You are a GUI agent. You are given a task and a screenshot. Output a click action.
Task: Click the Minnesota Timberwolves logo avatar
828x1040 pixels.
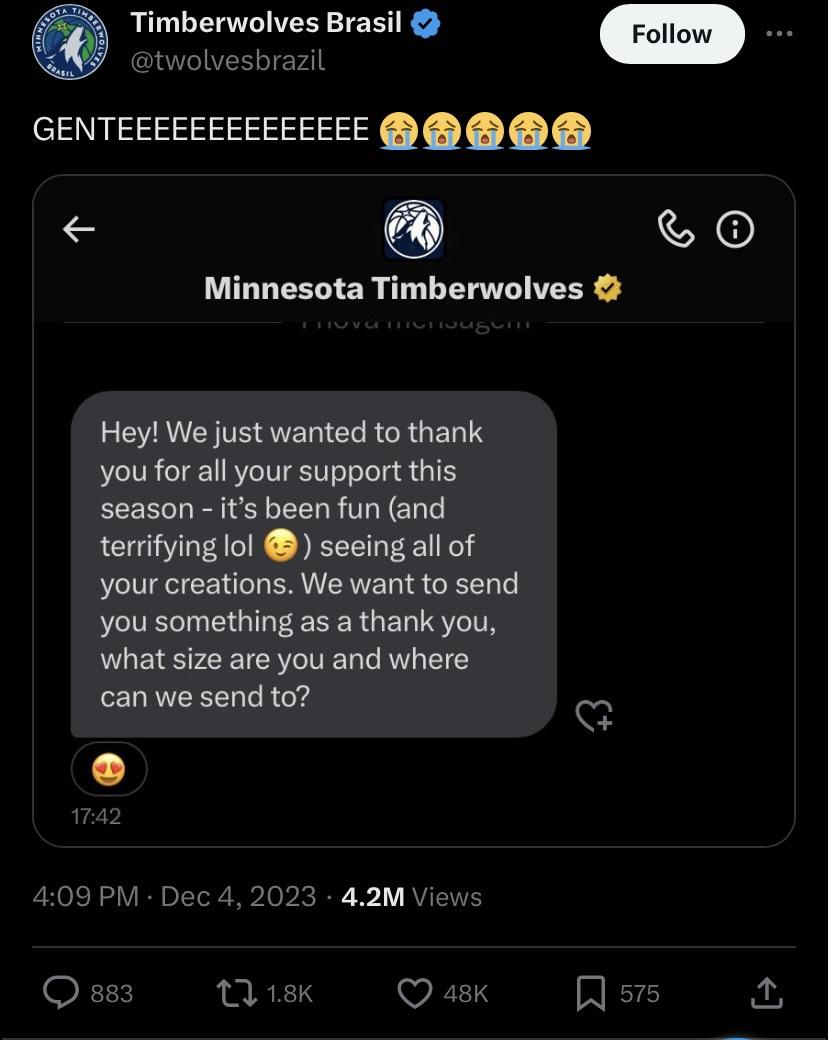pos(413,230)
